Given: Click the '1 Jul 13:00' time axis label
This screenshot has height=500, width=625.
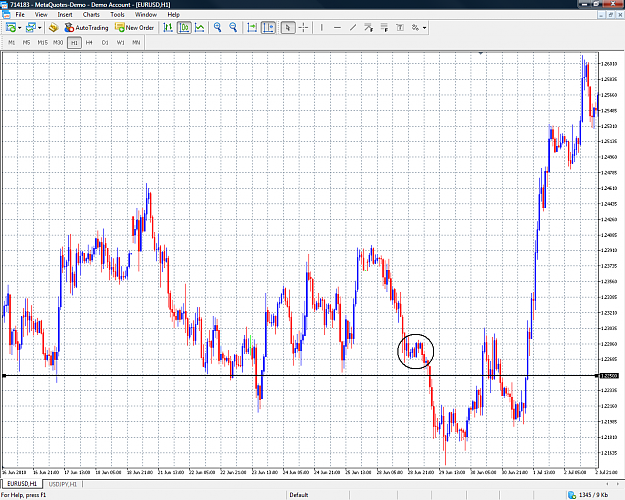Looking at the screenshot, I should point(544,472).
